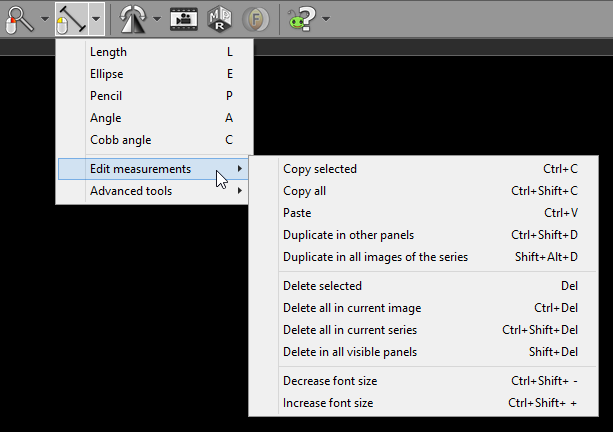Select the Pencil measurement option

pyautogui.click(x=106, y=96)
